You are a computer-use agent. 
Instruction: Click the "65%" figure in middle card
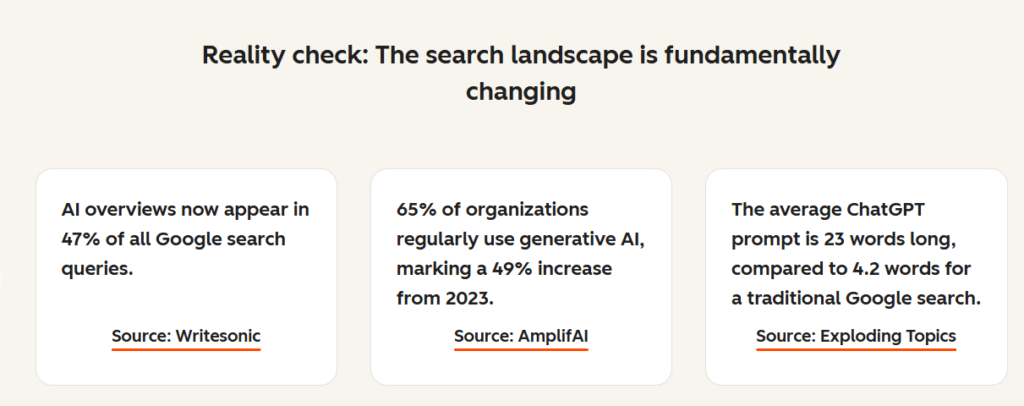tap(416, 210)
